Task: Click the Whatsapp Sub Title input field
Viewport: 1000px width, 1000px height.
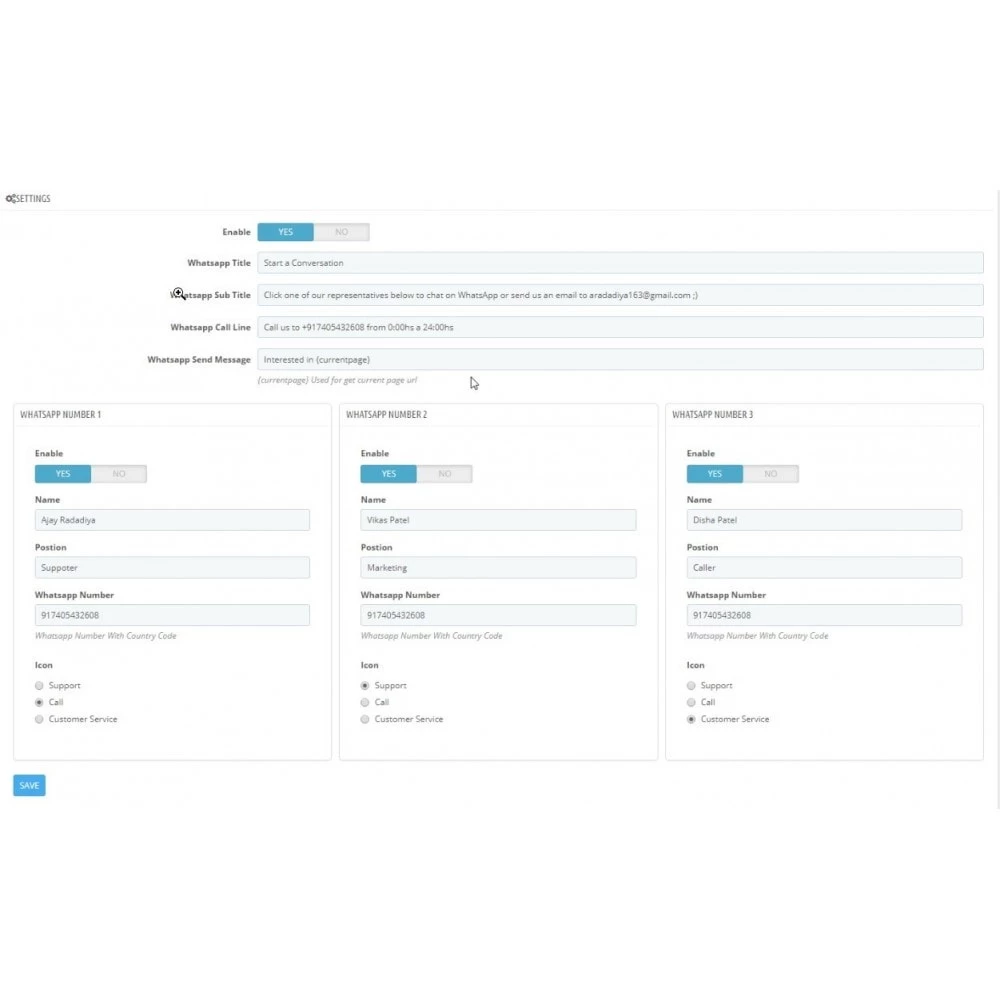Action: (620, 295)
